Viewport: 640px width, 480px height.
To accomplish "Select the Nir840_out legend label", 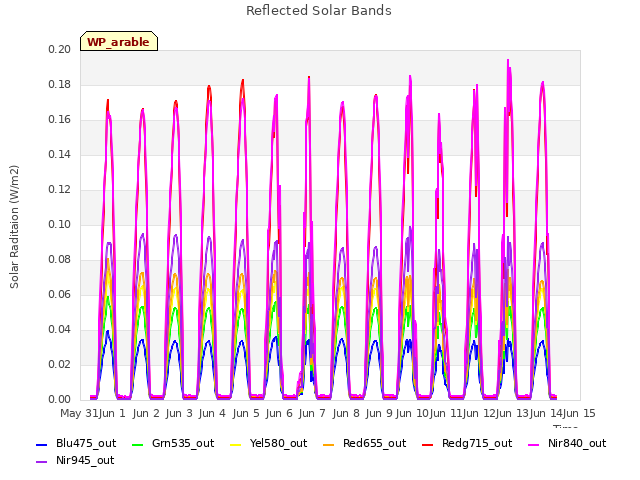I will [577, 443].
